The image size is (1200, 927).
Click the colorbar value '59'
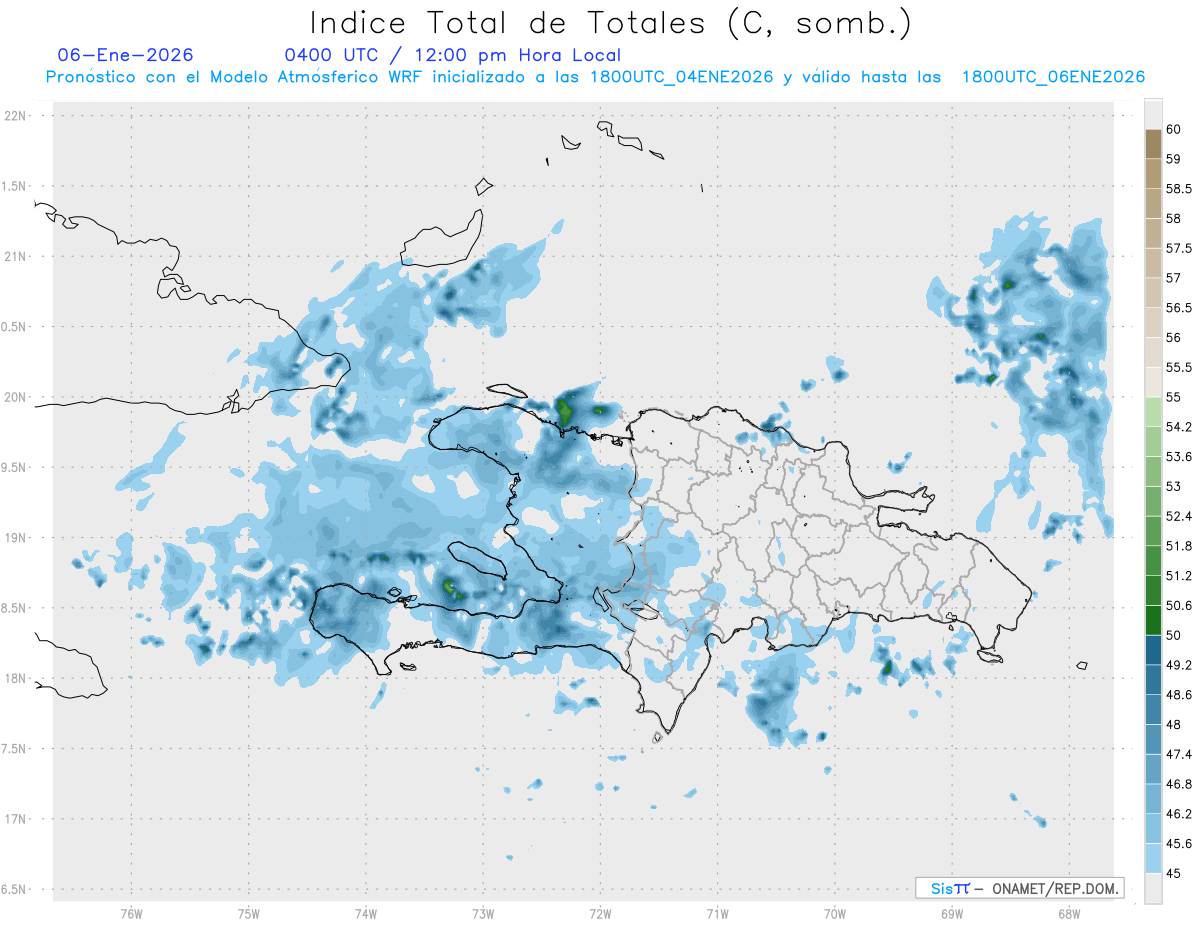(x=1174, y=158)
